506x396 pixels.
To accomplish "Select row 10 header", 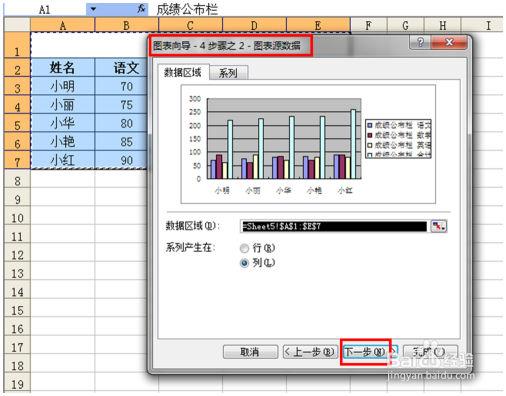I will pyautogui.click(x=17, y=218).
